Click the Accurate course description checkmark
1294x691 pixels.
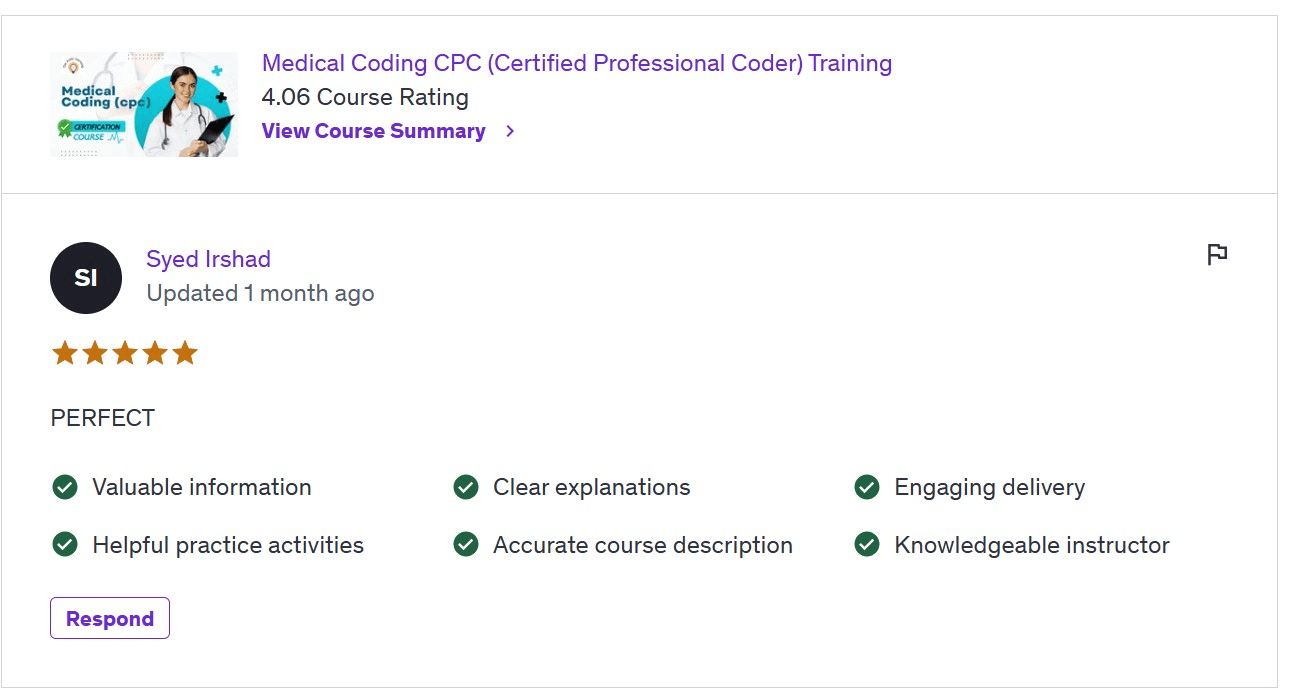click(x=466, y=545)
